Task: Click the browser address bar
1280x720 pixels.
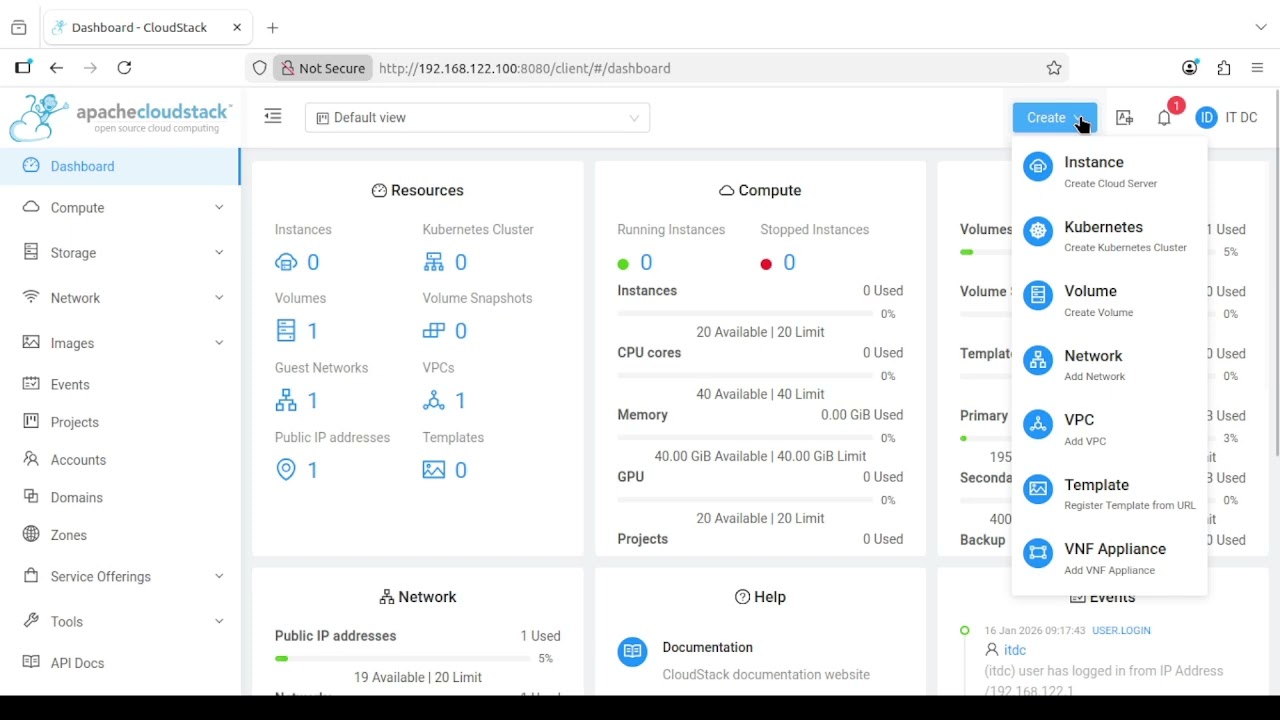Action: 657,68
